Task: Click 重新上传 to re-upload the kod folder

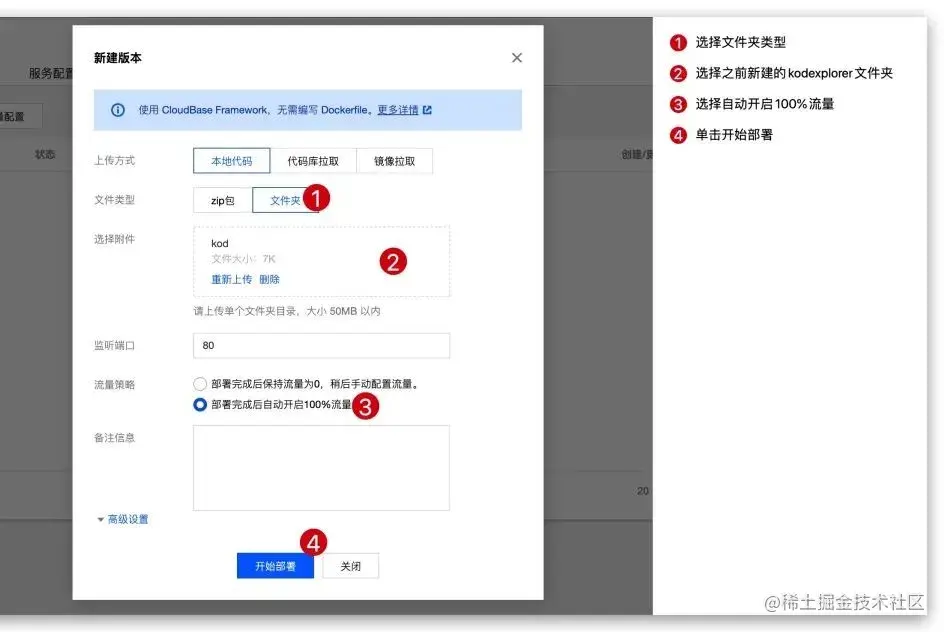Action: [231, 279]
